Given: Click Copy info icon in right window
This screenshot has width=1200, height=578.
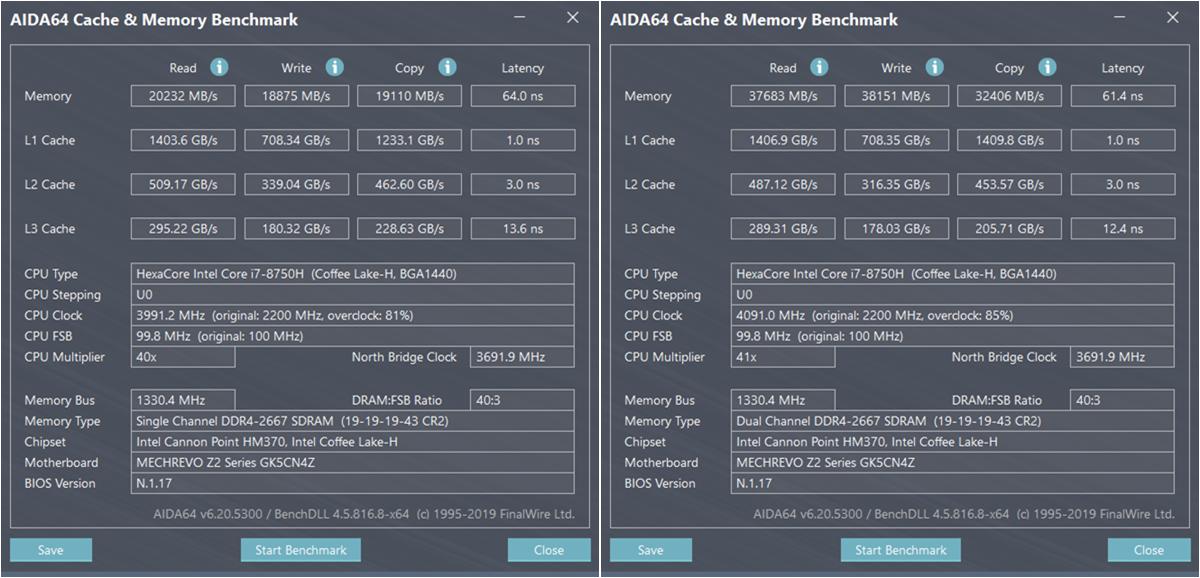Looking at the screenshot, I should (1047, 67).
